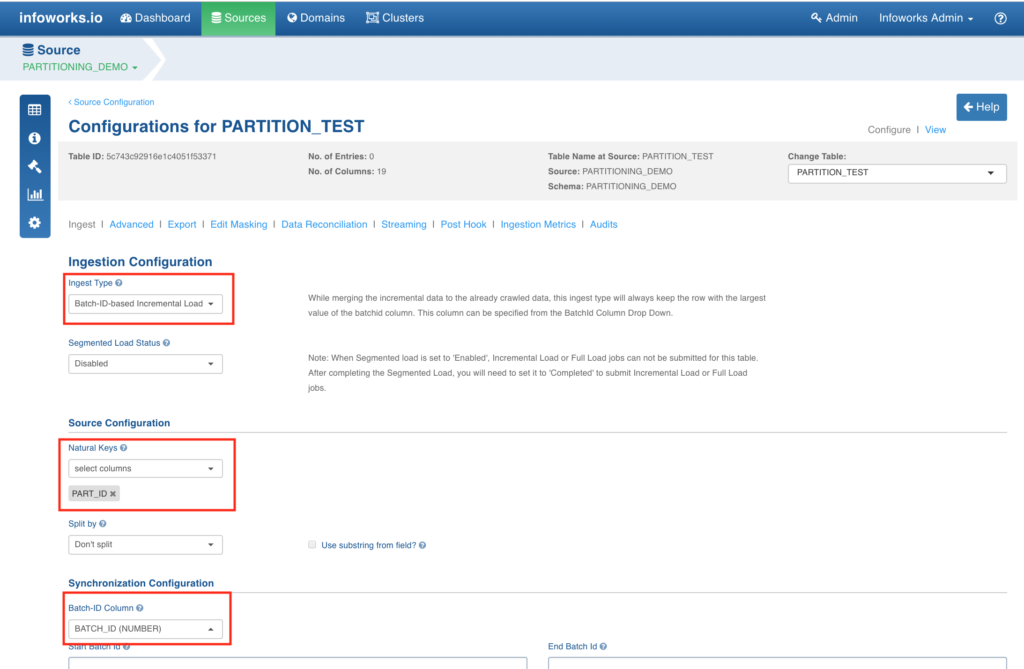Click help icon next to Ingest Type

119,283
